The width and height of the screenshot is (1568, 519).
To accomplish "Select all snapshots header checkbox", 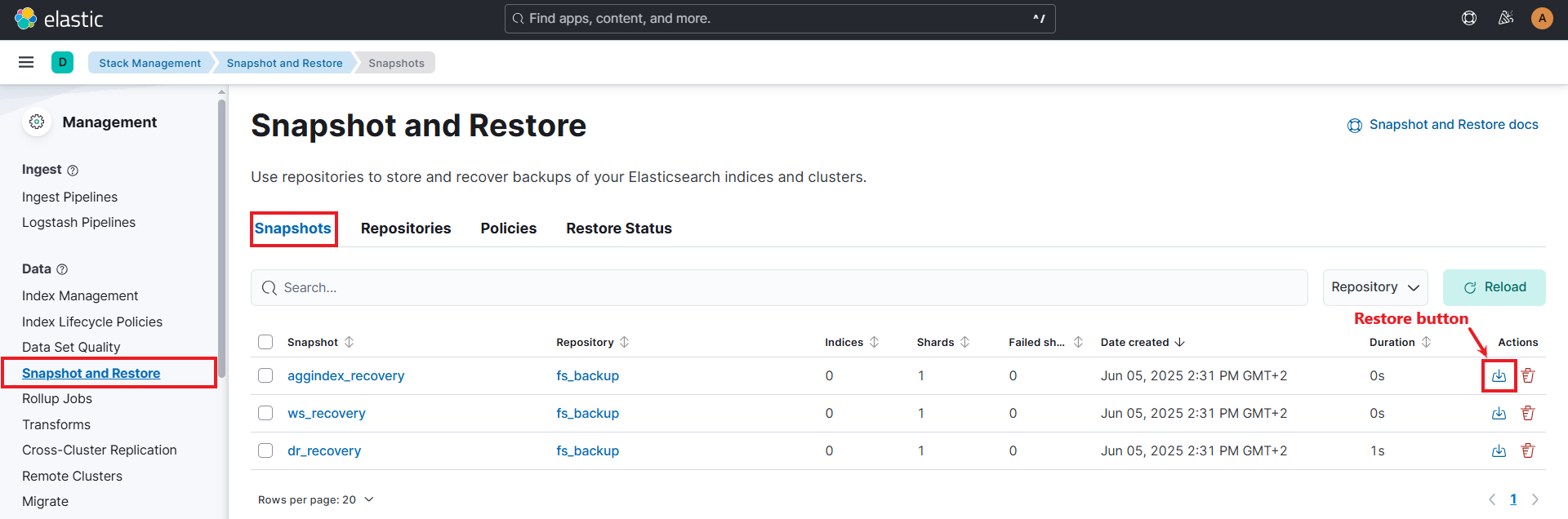I will coord(265,342).
